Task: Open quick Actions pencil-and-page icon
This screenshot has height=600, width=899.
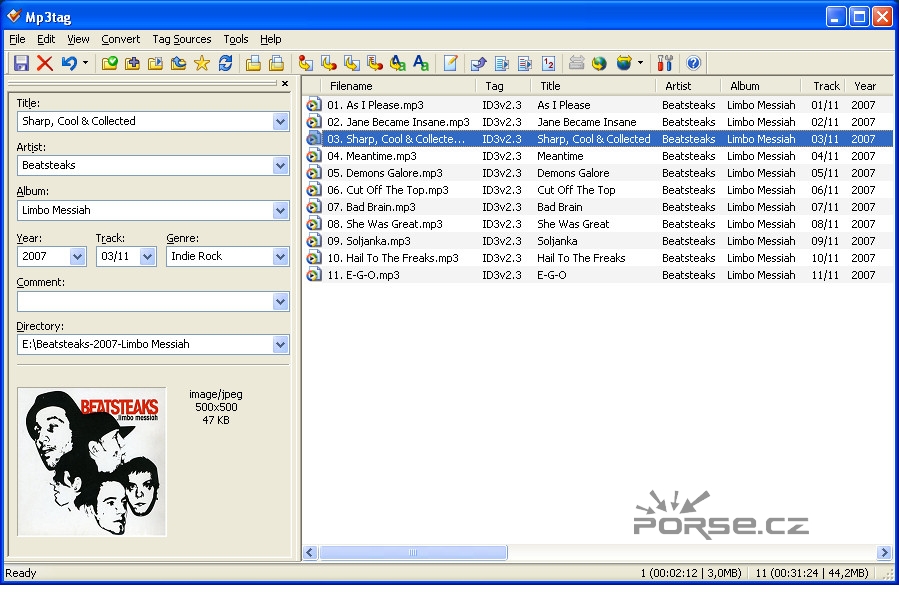Action: click(451, 63)
